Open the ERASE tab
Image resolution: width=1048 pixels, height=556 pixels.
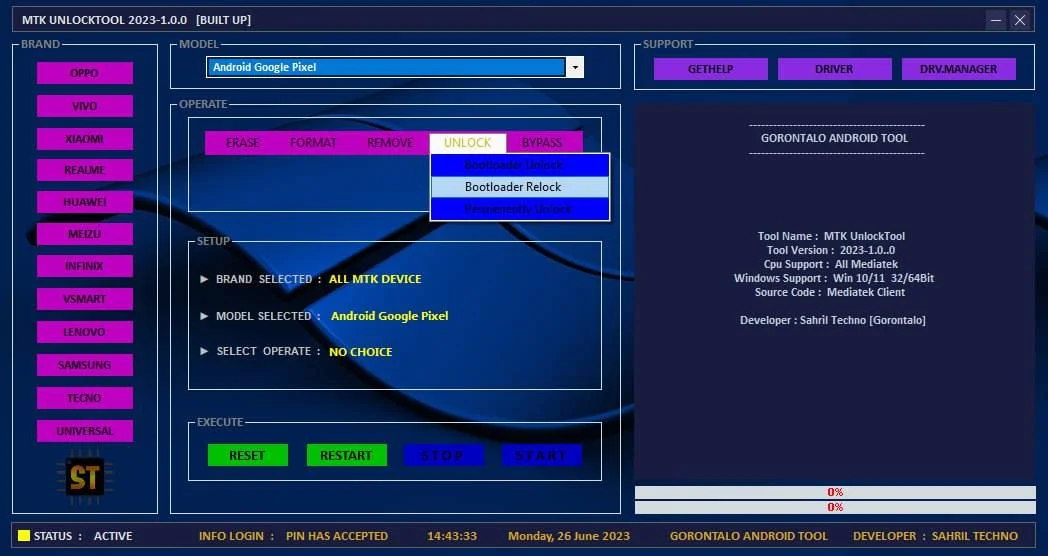pos(242,142)
